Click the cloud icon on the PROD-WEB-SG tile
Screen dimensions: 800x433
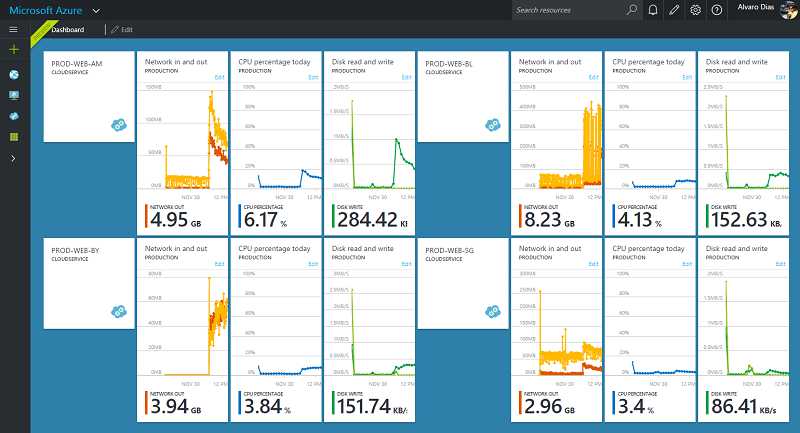(x=493, y=311)
